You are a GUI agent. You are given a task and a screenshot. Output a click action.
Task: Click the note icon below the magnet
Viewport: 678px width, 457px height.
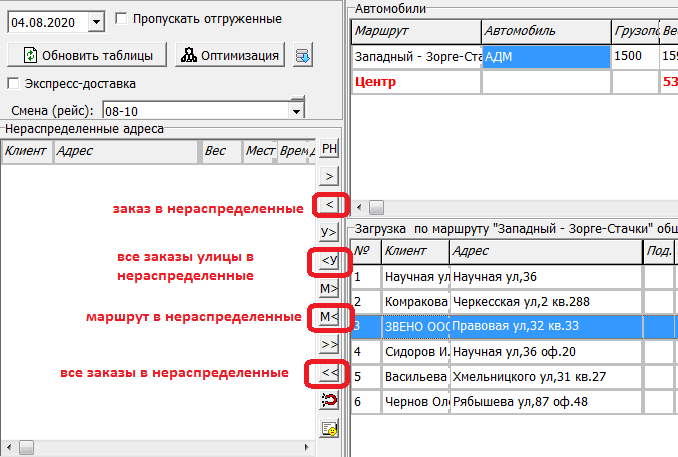[x=328, y=429]
